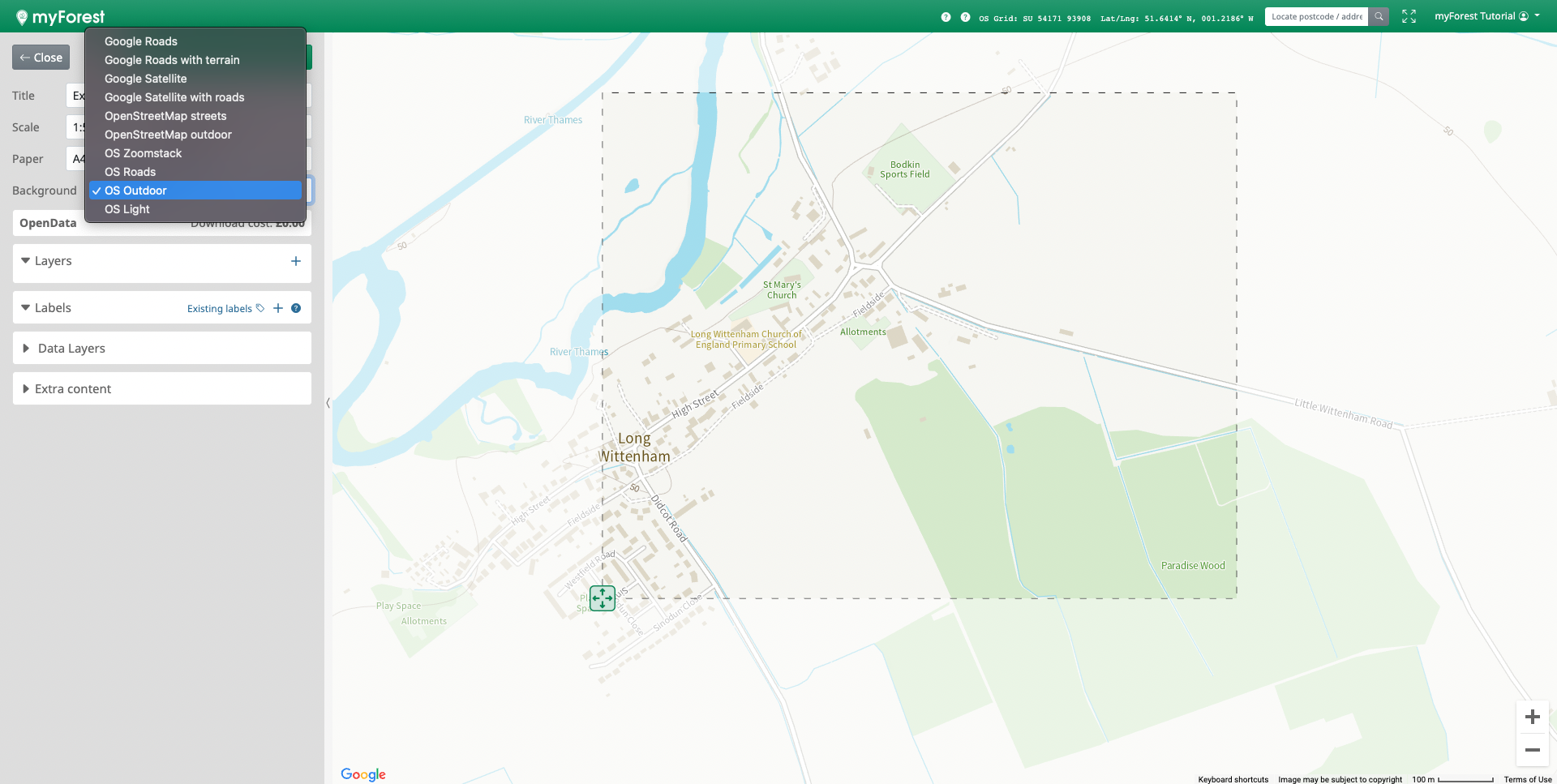Collapse the left sidebar panel arrow
This screenshot has width=1557, height=784.
tap(328, 402)
